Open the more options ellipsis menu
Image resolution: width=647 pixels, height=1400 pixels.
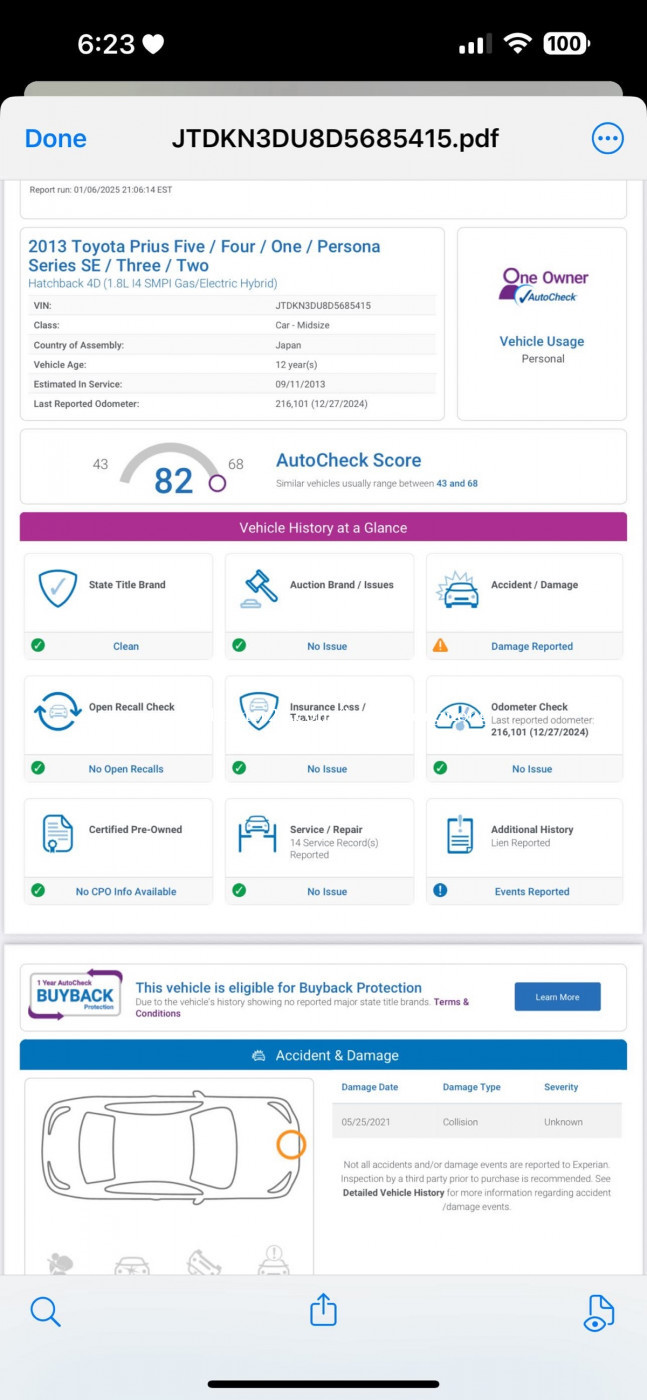point(608,139)
